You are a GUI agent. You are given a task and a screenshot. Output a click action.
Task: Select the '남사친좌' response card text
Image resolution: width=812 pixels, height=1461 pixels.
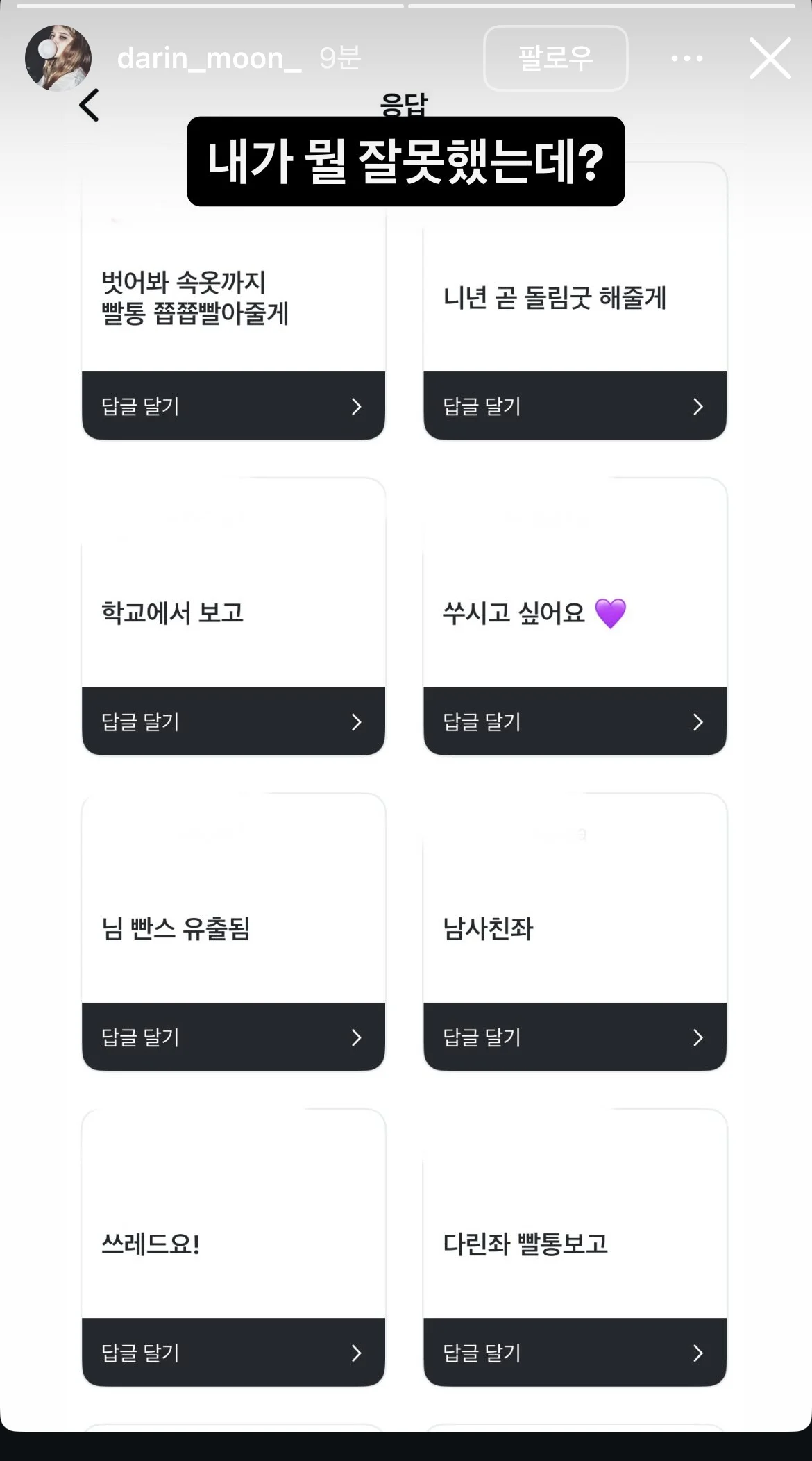488,928
